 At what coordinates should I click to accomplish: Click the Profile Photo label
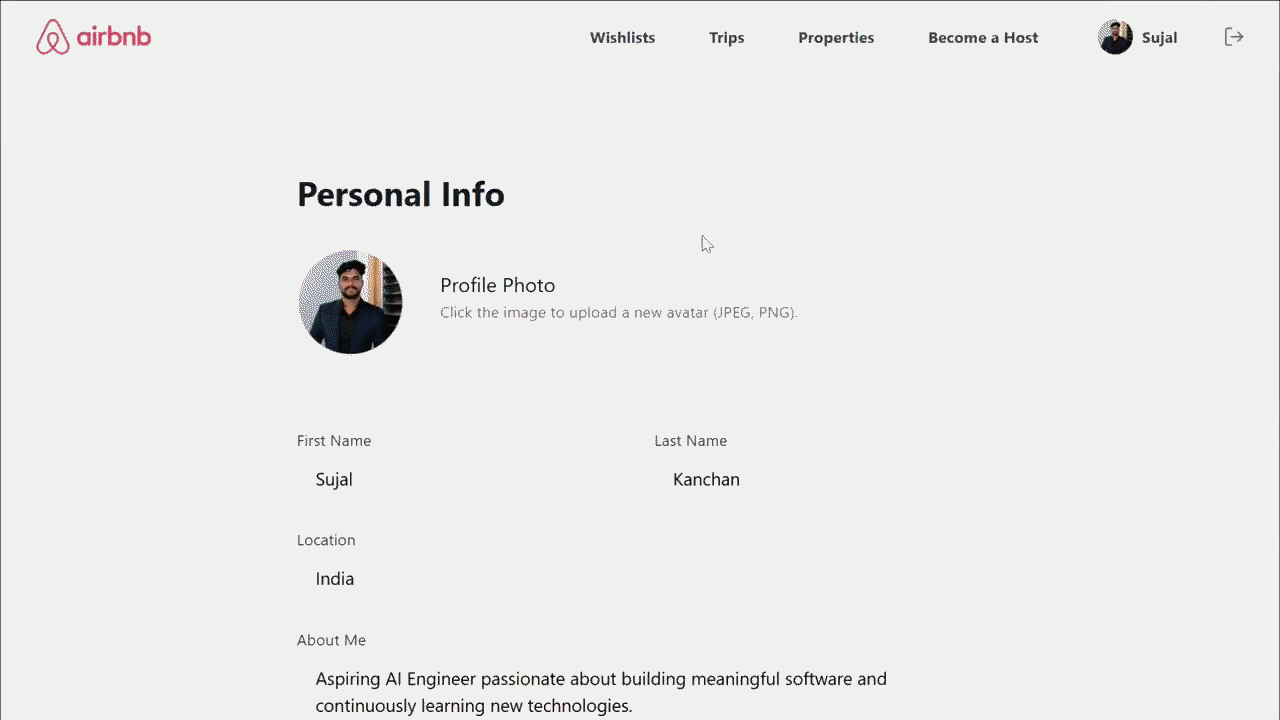coord(498,285)
